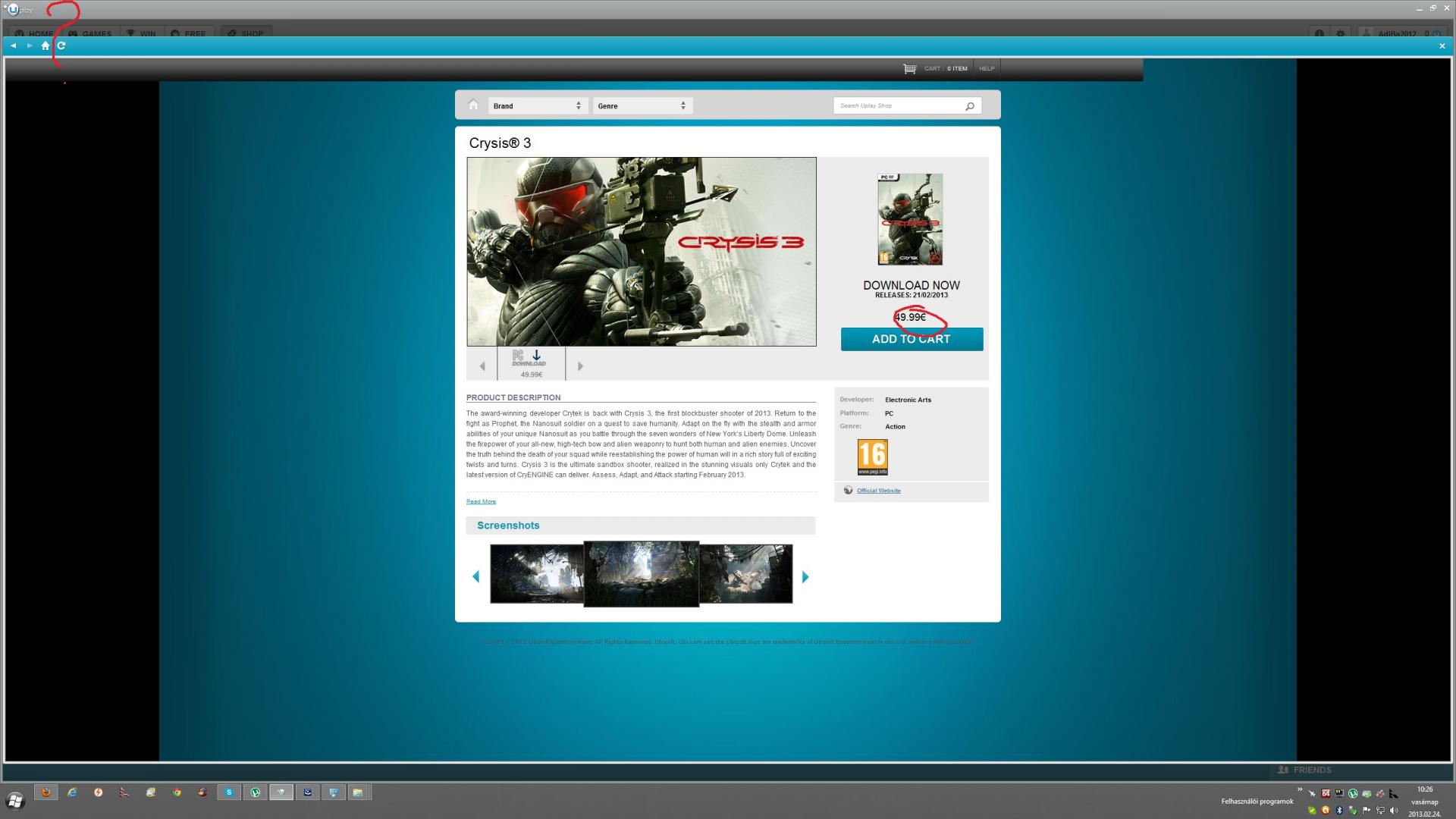
Task: Click the Crysis® 3 product title
Action: tap(500, 143)
